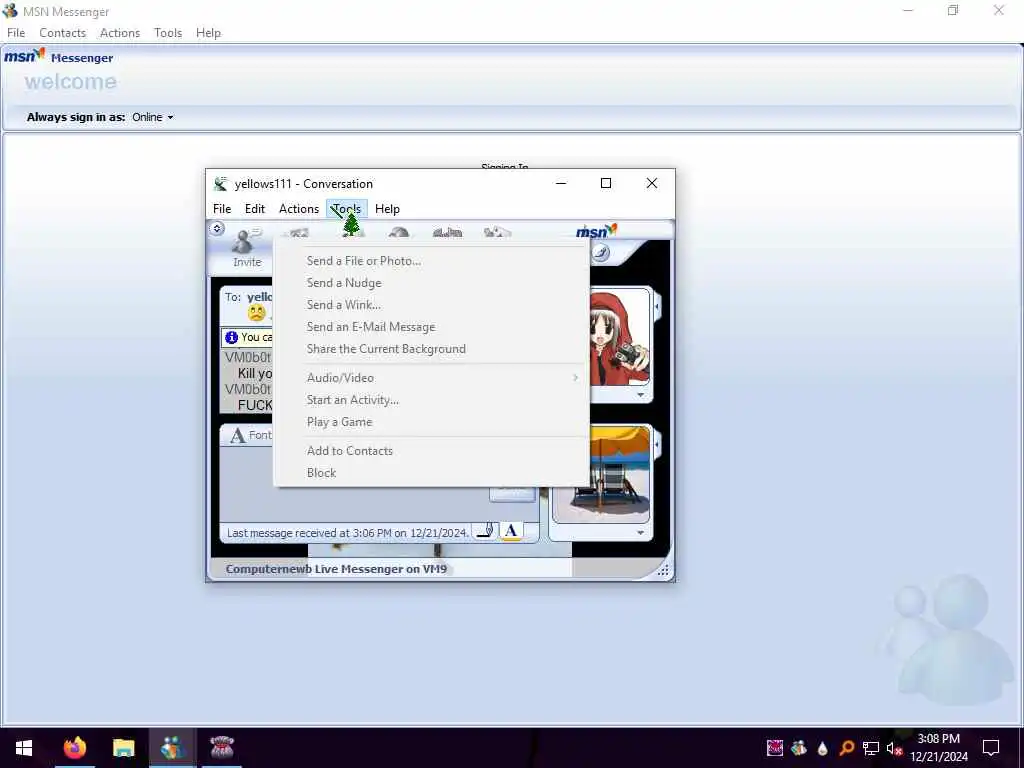
Task: Click my beach chair display picture
Action: 600,473
